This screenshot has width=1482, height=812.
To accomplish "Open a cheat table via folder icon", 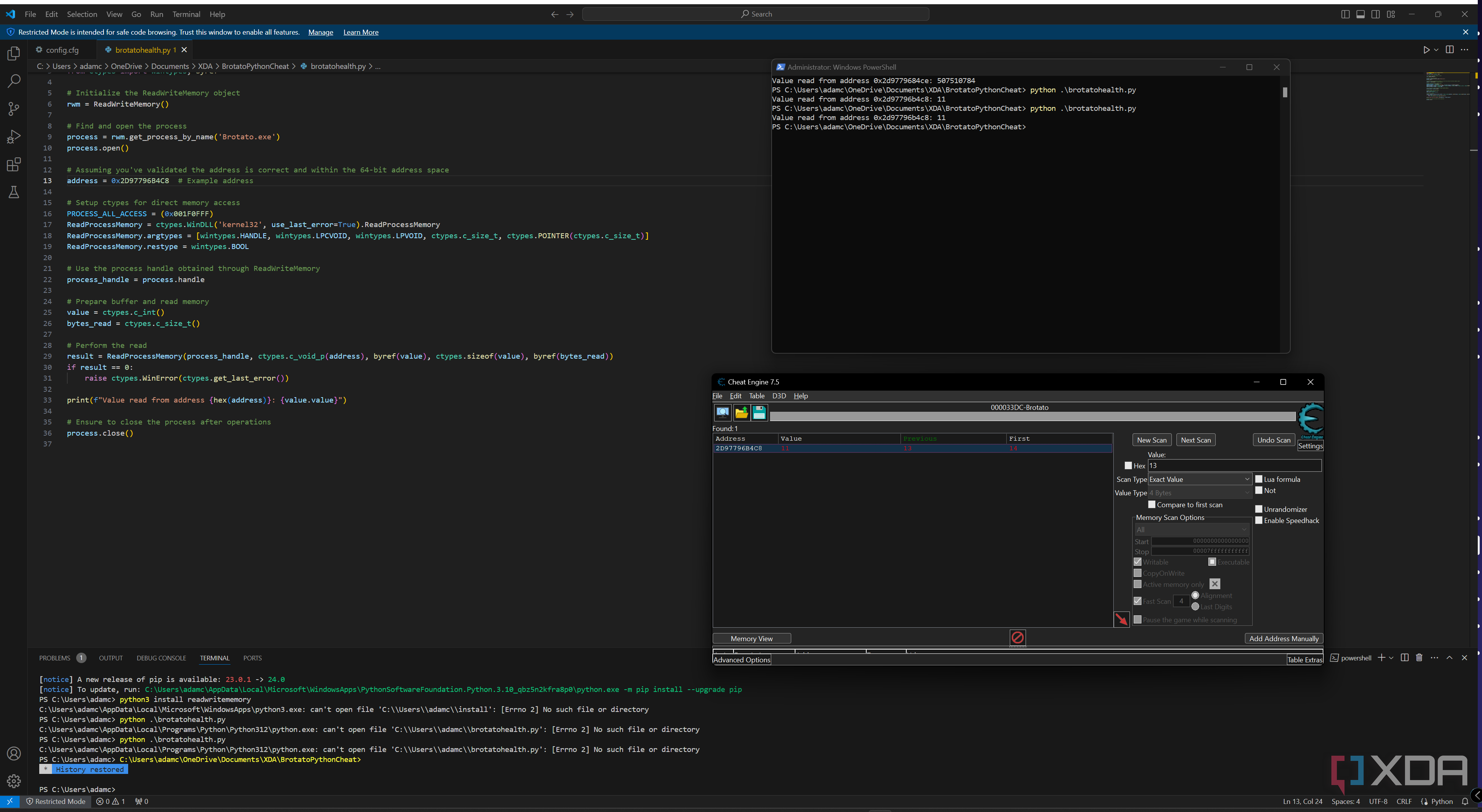I will click(x=741, y=413).
